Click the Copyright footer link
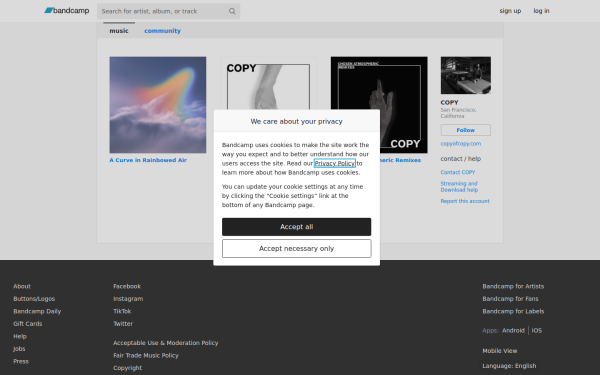This screenshot has width=600, height=375. tap(127, 368)
